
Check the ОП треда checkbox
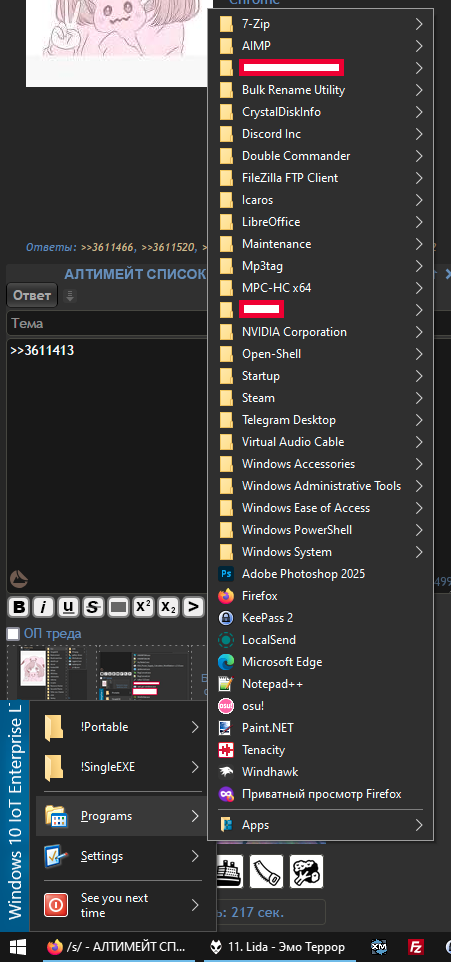click(13, 633)
